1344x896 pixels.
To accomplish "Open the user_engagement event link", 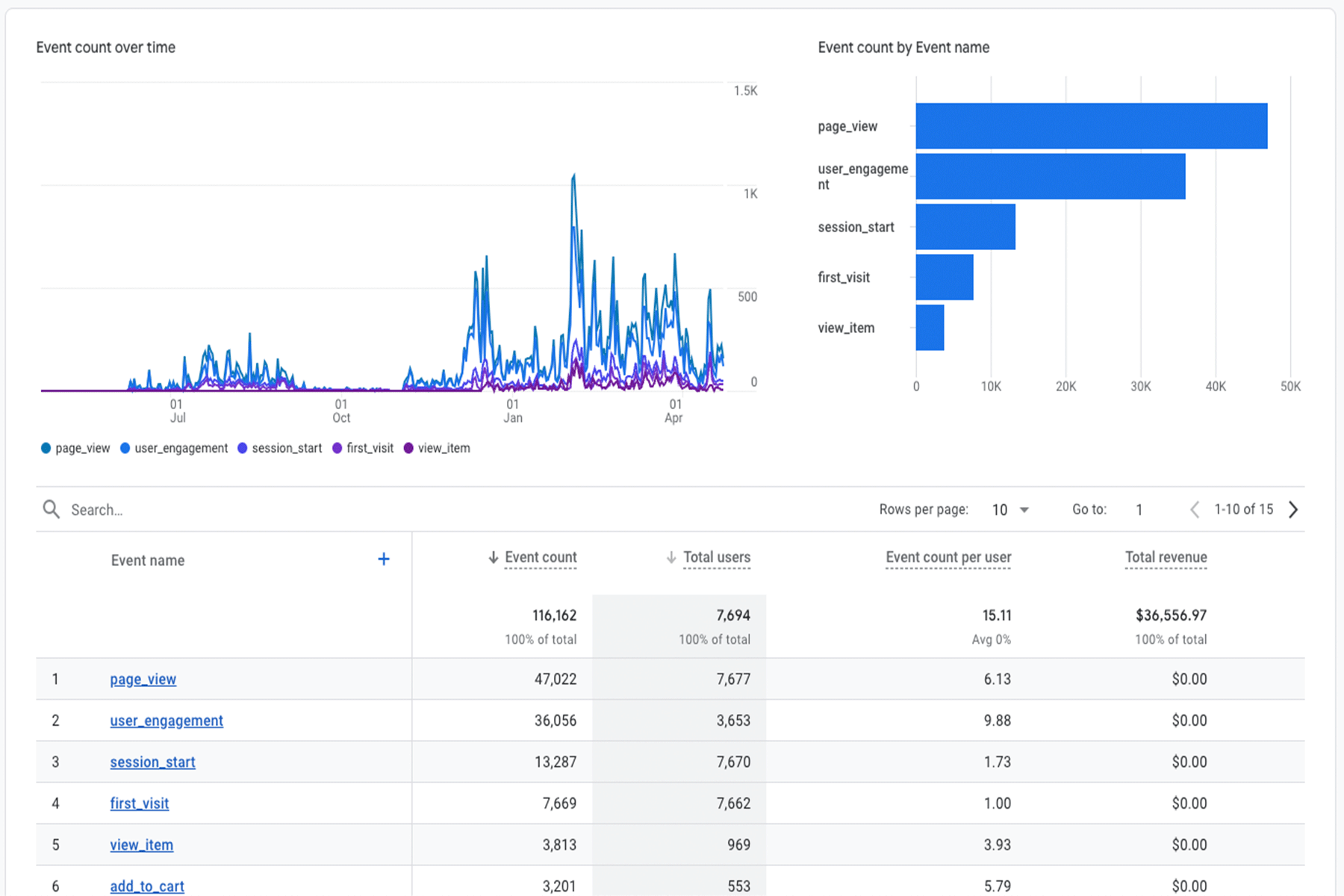I will point(167,721).
